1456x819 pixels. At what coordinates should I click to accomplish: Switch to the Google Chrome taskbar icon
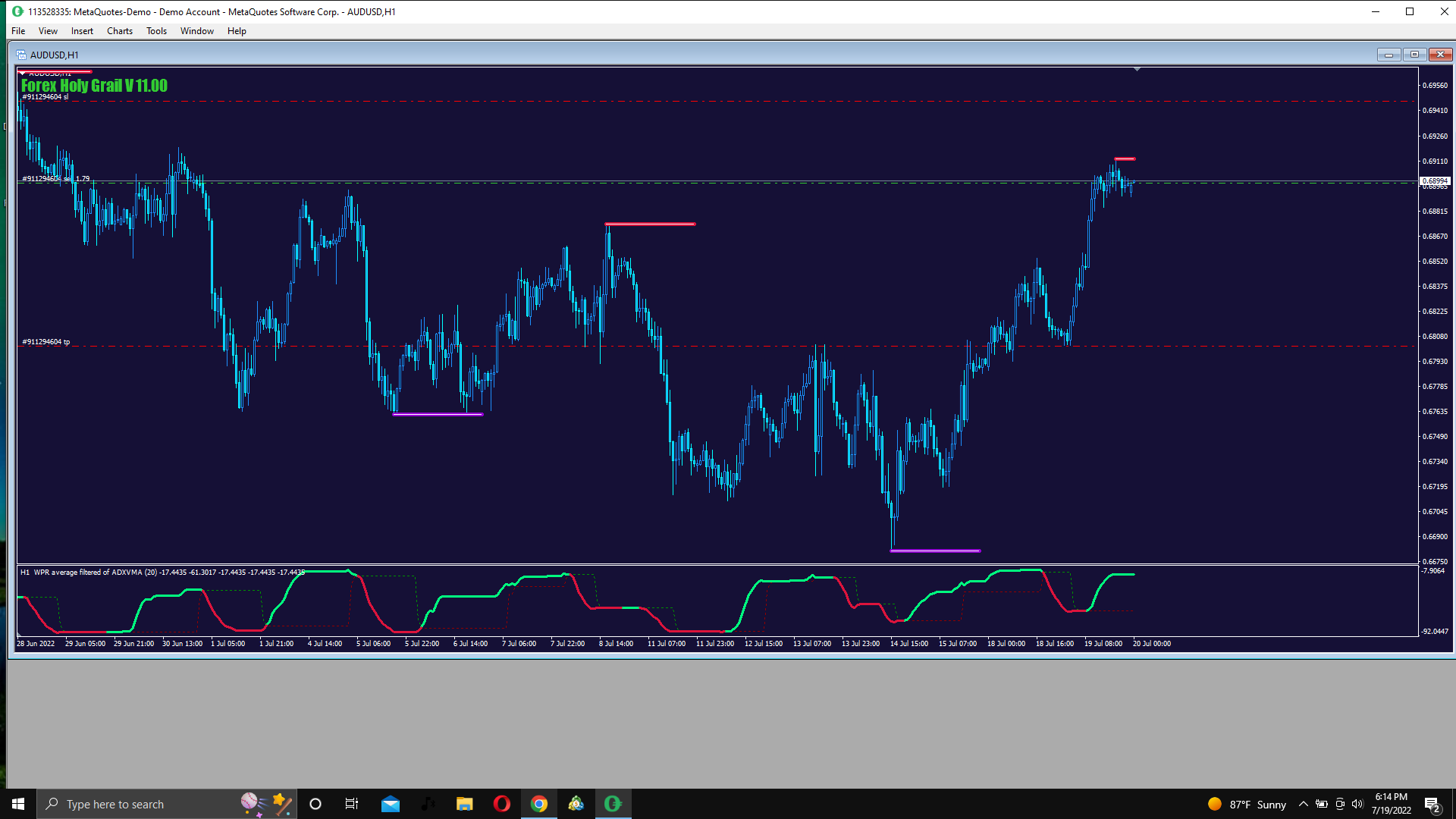click(x=538, y=804)
